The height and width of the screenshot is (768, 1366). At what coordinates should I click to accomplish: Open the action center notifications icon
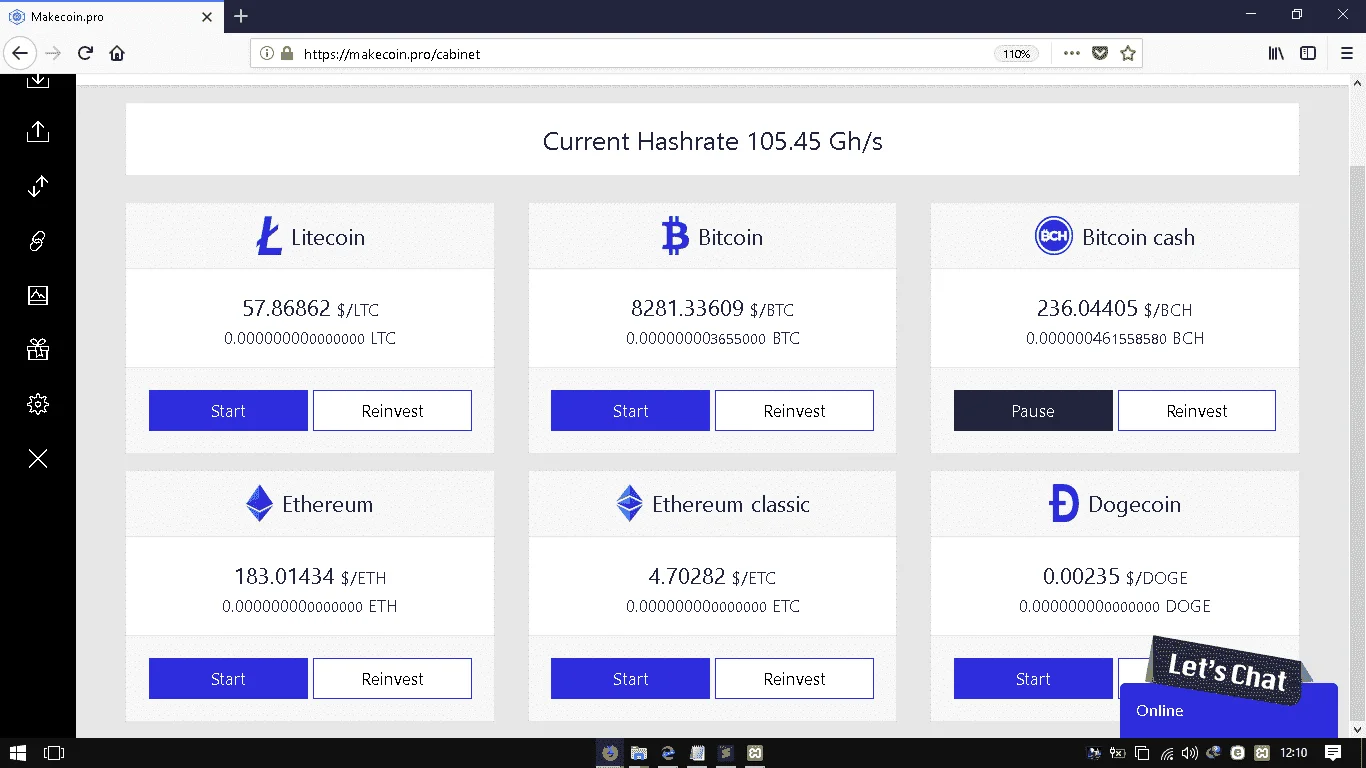coord(1333,753)
